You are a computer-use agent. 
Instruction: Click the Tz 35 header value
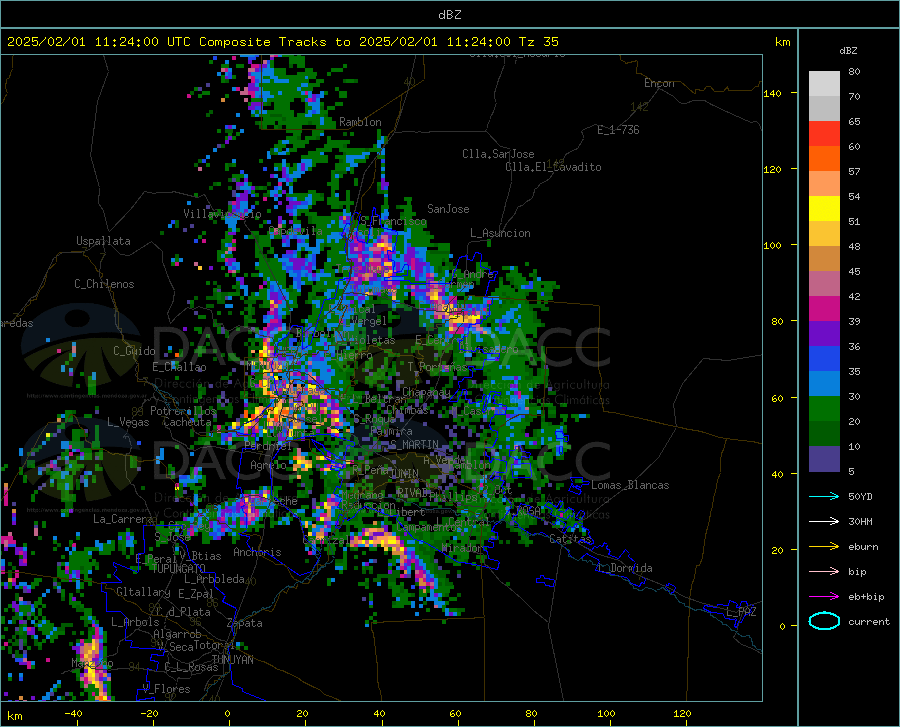coord(538,42)
